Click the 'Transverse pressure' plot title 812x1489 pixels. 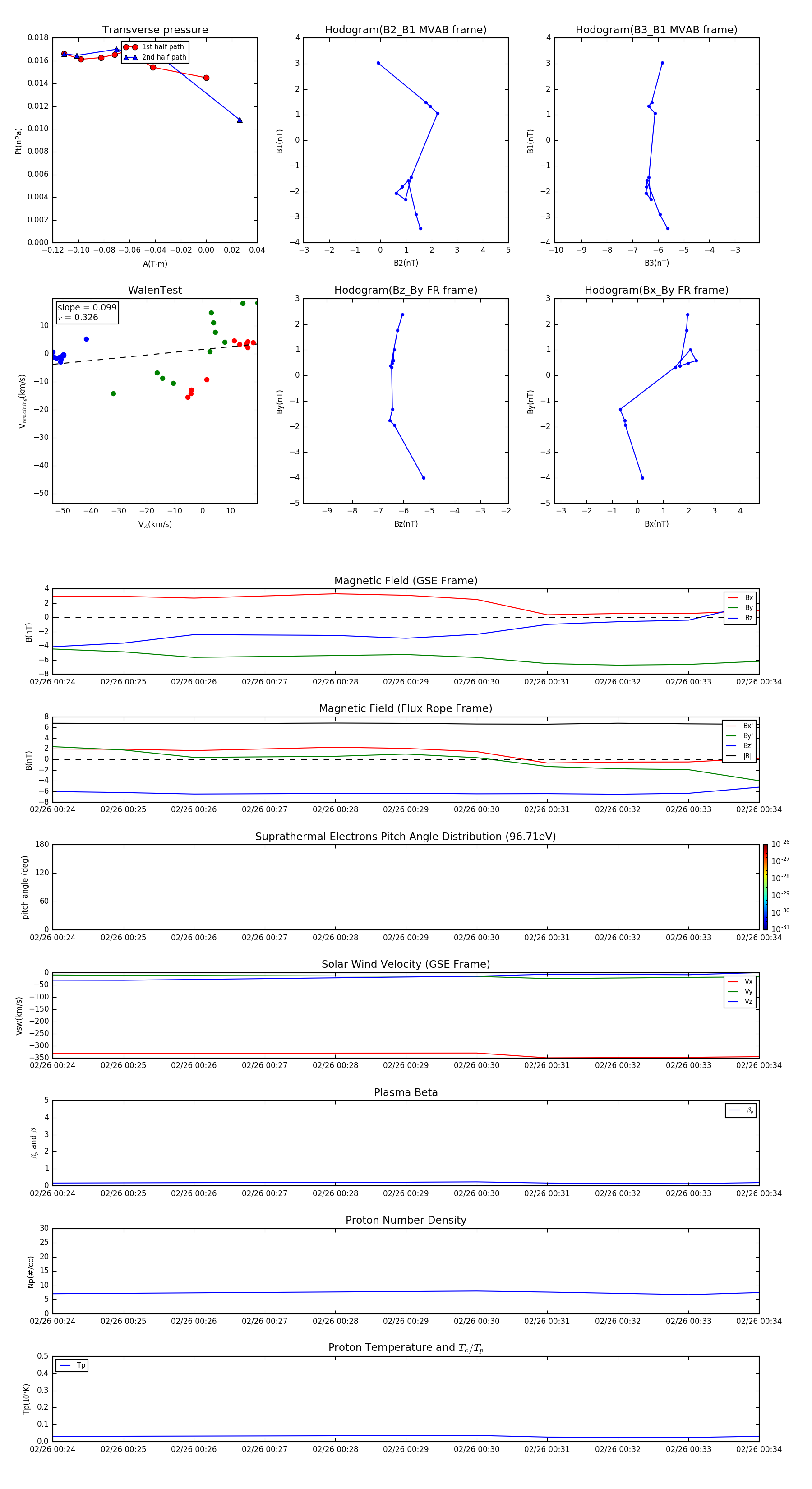[155, 29]
